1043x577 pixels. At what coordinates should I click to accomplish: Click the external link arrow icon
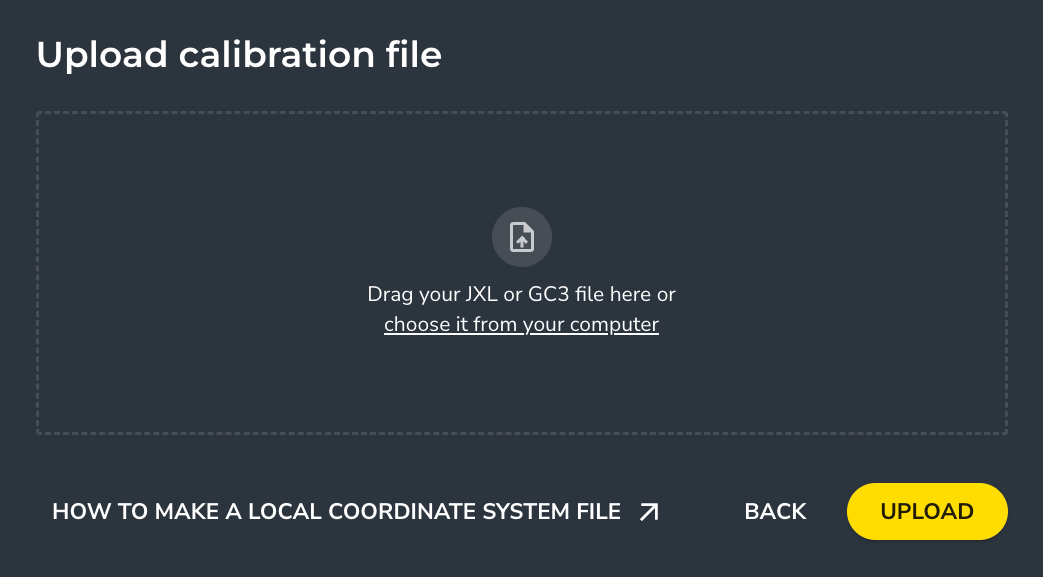pyautogui.click(x=649, y=512)
